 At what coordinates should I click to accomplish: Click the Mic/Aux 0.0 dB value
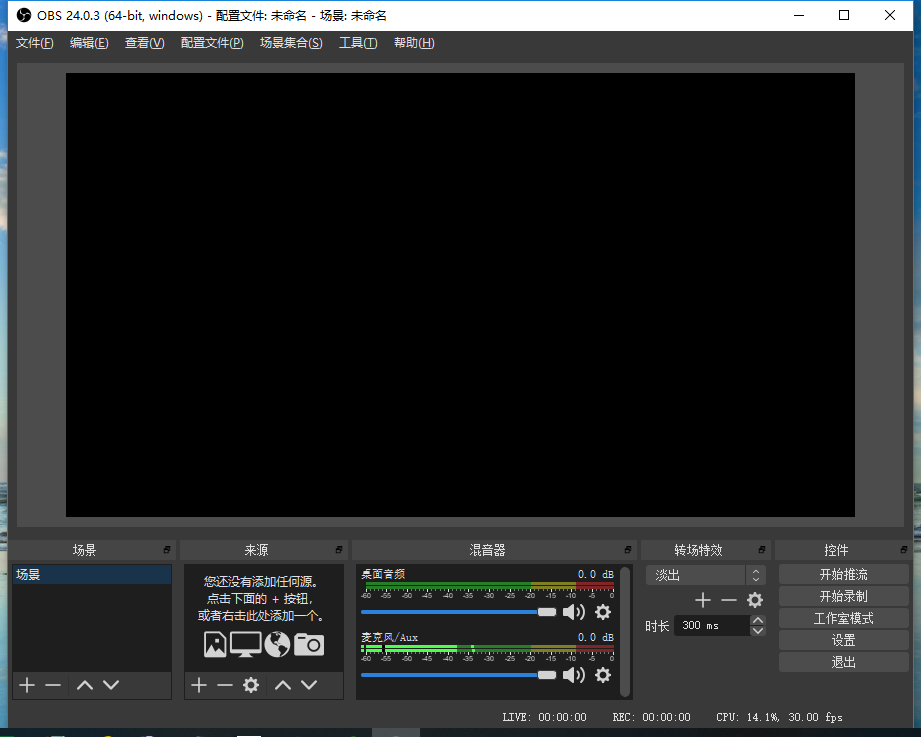[596, 637]
